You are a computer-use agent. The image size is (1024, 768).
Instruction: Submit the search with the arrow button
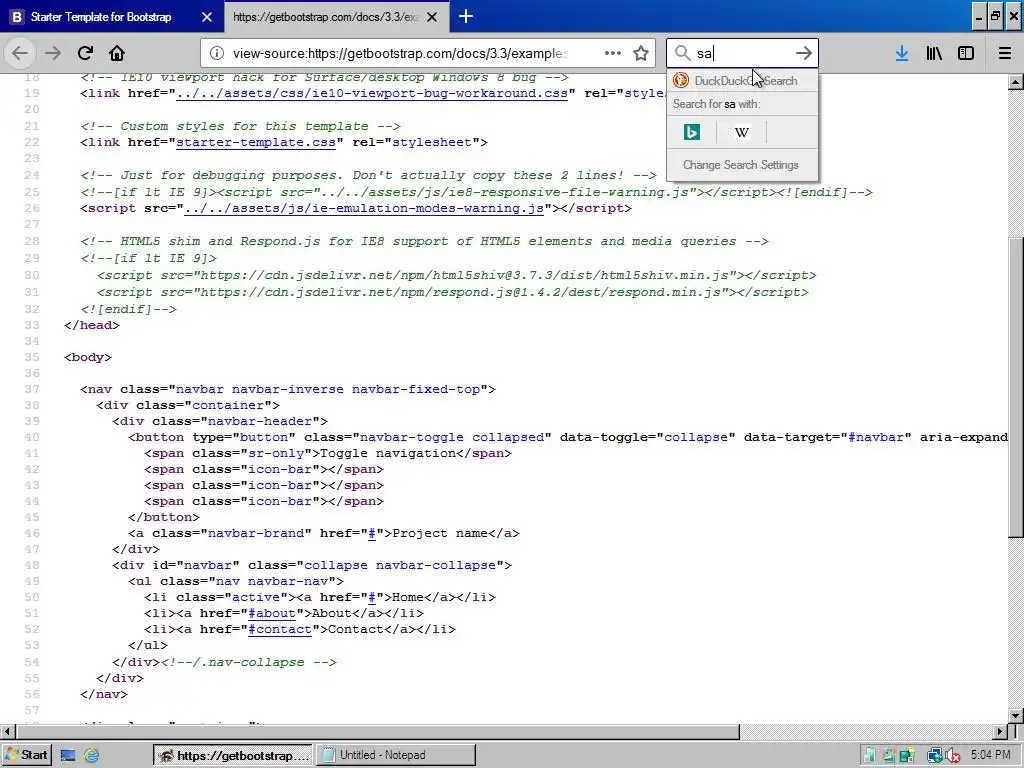803,53
